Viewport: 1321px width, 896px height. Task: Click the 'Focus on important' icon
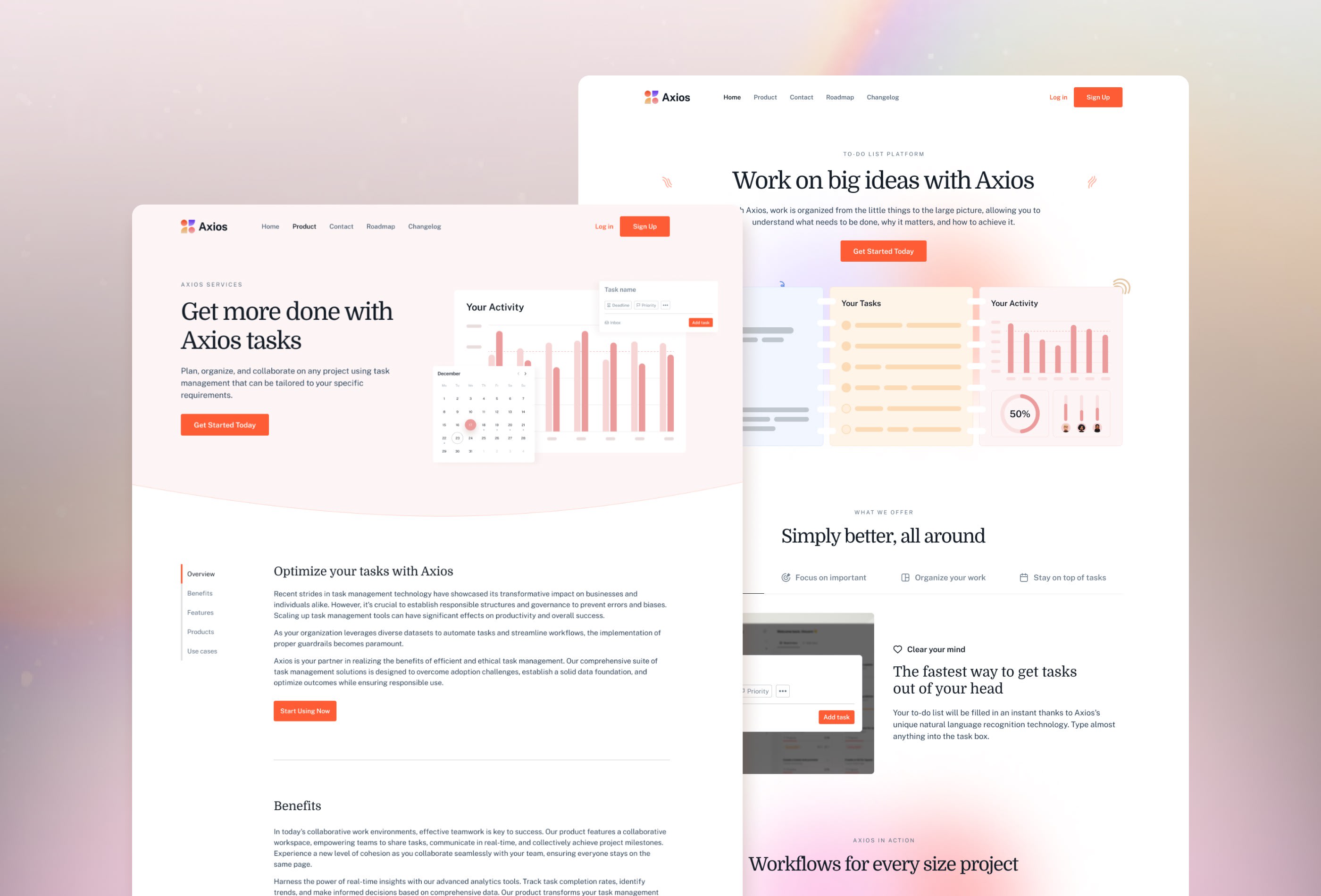pyautogui.click(x=787, y=577)
